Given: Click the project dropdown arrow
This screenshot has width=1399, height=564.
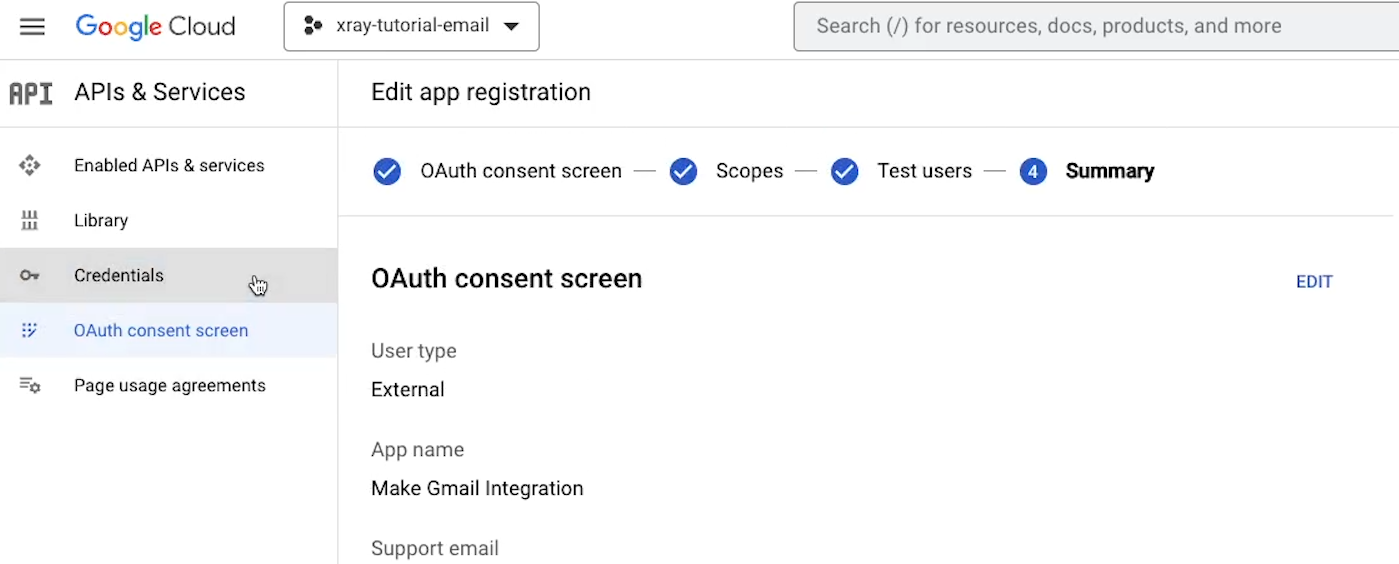Looking at the screenshot, I should 511,27.
